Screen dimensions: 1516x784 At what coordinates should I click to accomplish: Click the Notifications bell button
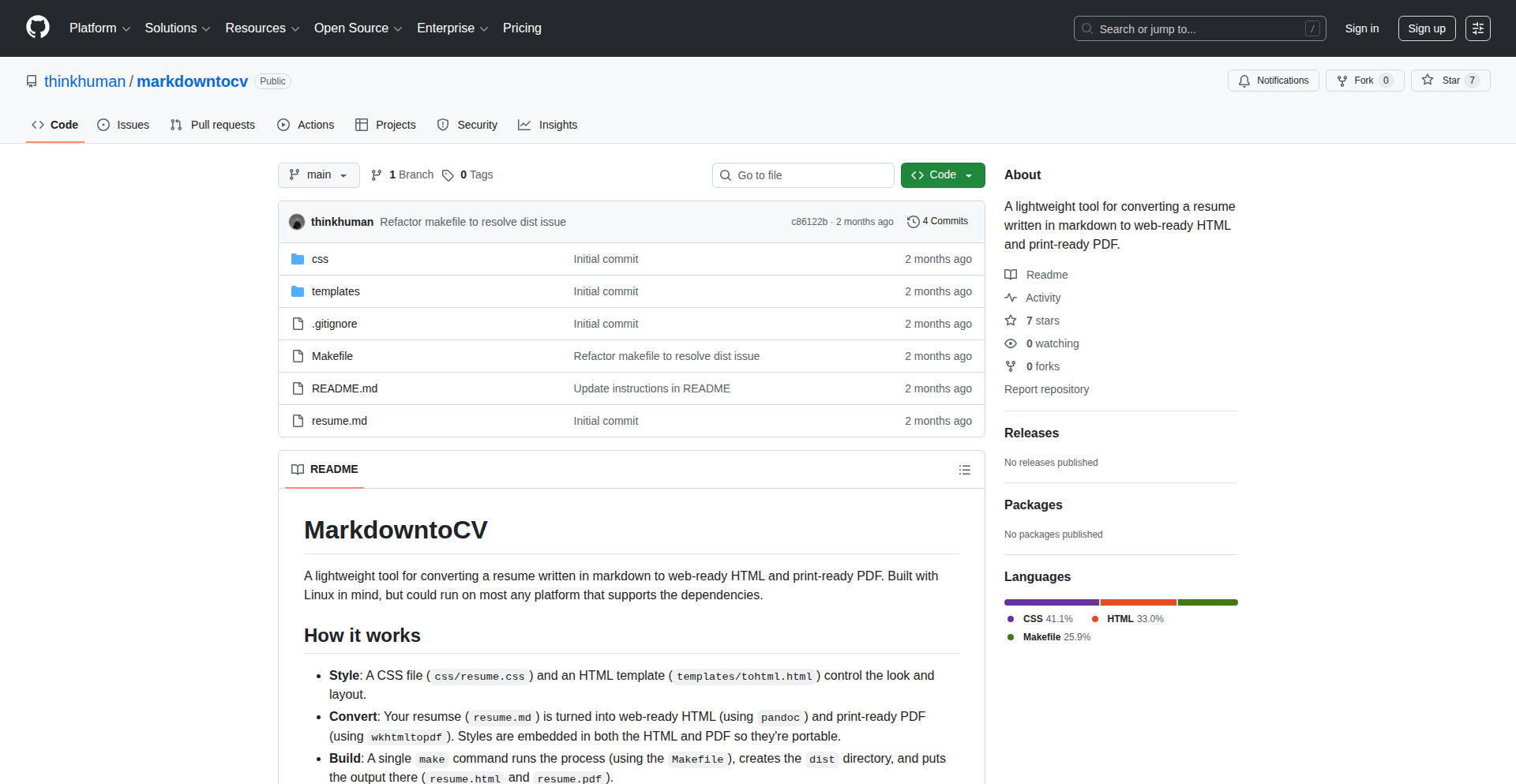(1273, 81)
